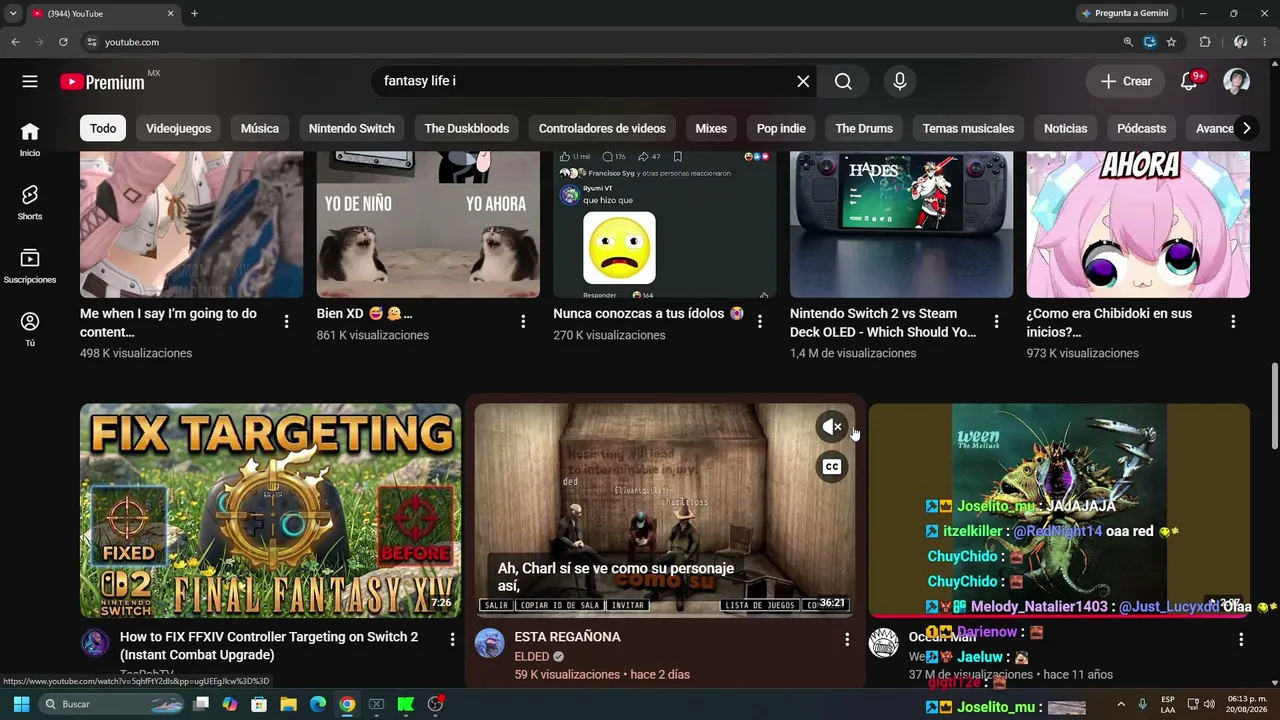This screenshot has width=1280, height=720.
Task: Open options for the FFXIV Controller Targeting video
Action: pos(452,639)
